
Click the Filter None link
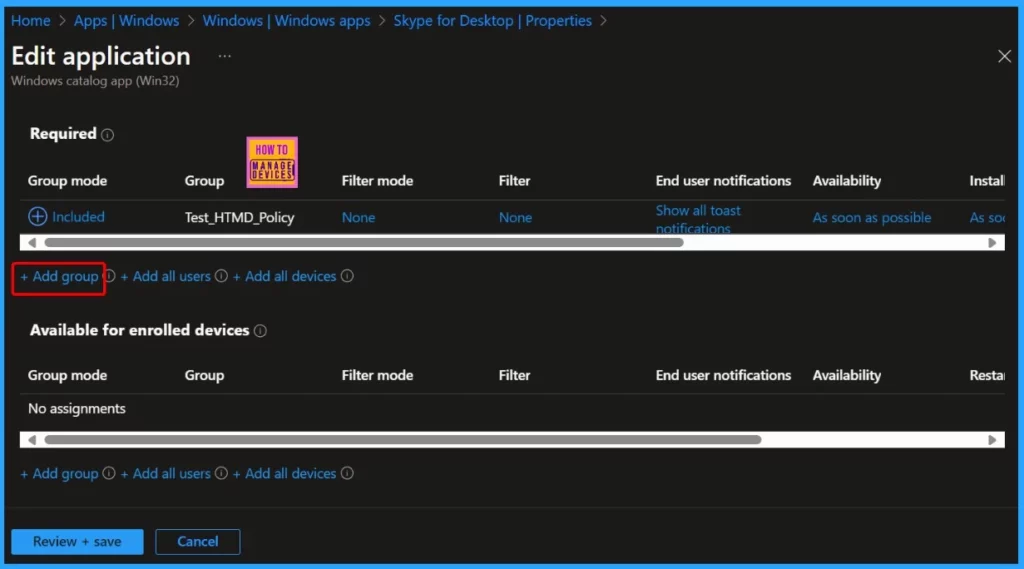pyautogui.click(x=515, y=218)
